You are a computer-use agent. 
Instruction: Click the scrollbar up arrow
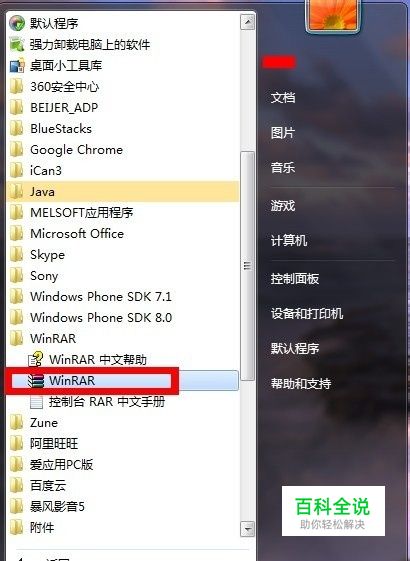click(x=248, y=23)
